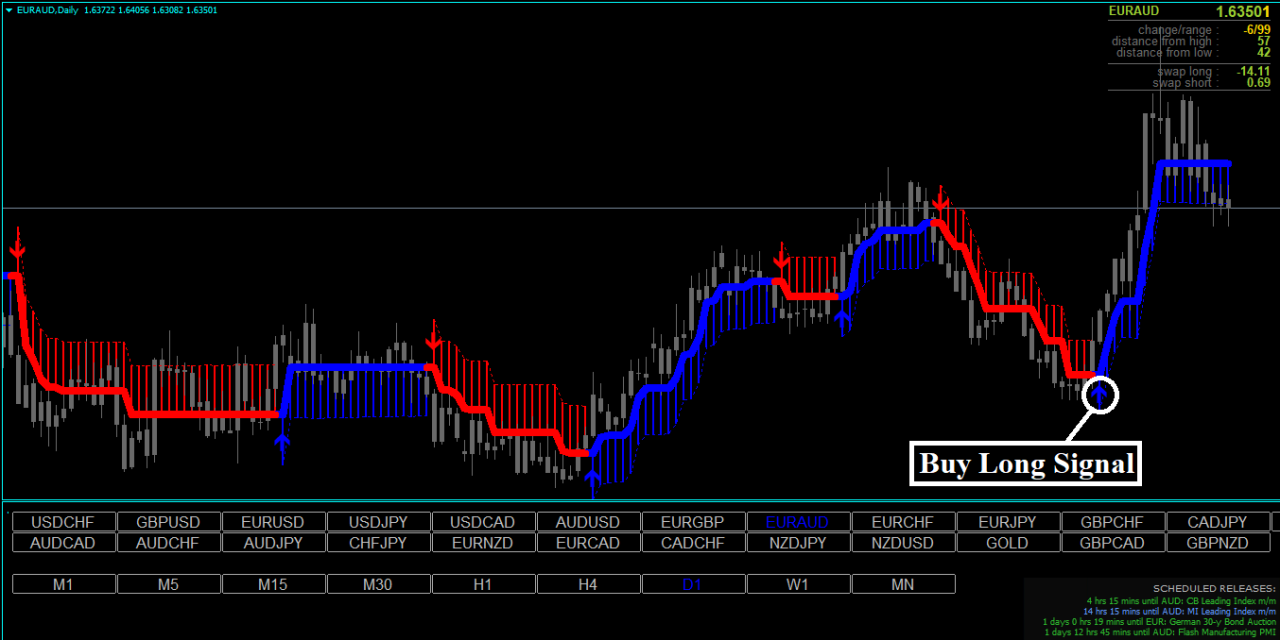The height and width of the screenshot is (640, 1280).
Task: Open the EURUSD pair chart
Action: [x=273, y=522]
